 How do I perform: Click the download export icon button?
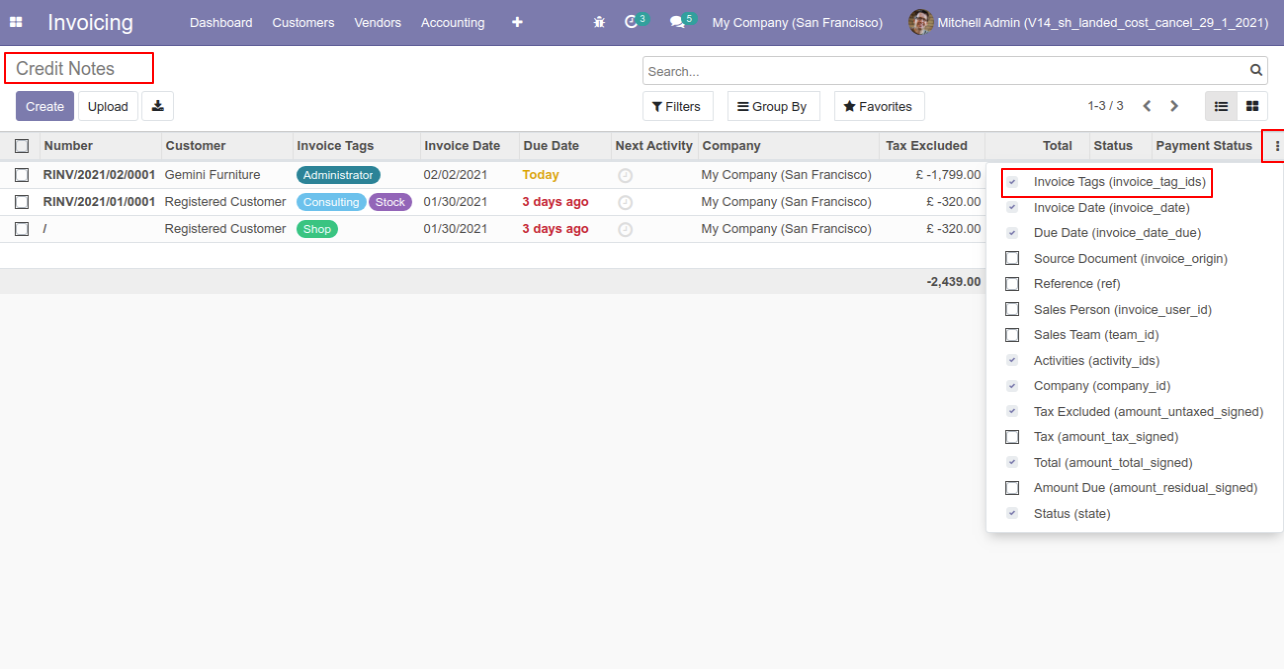tap(158, 106)
